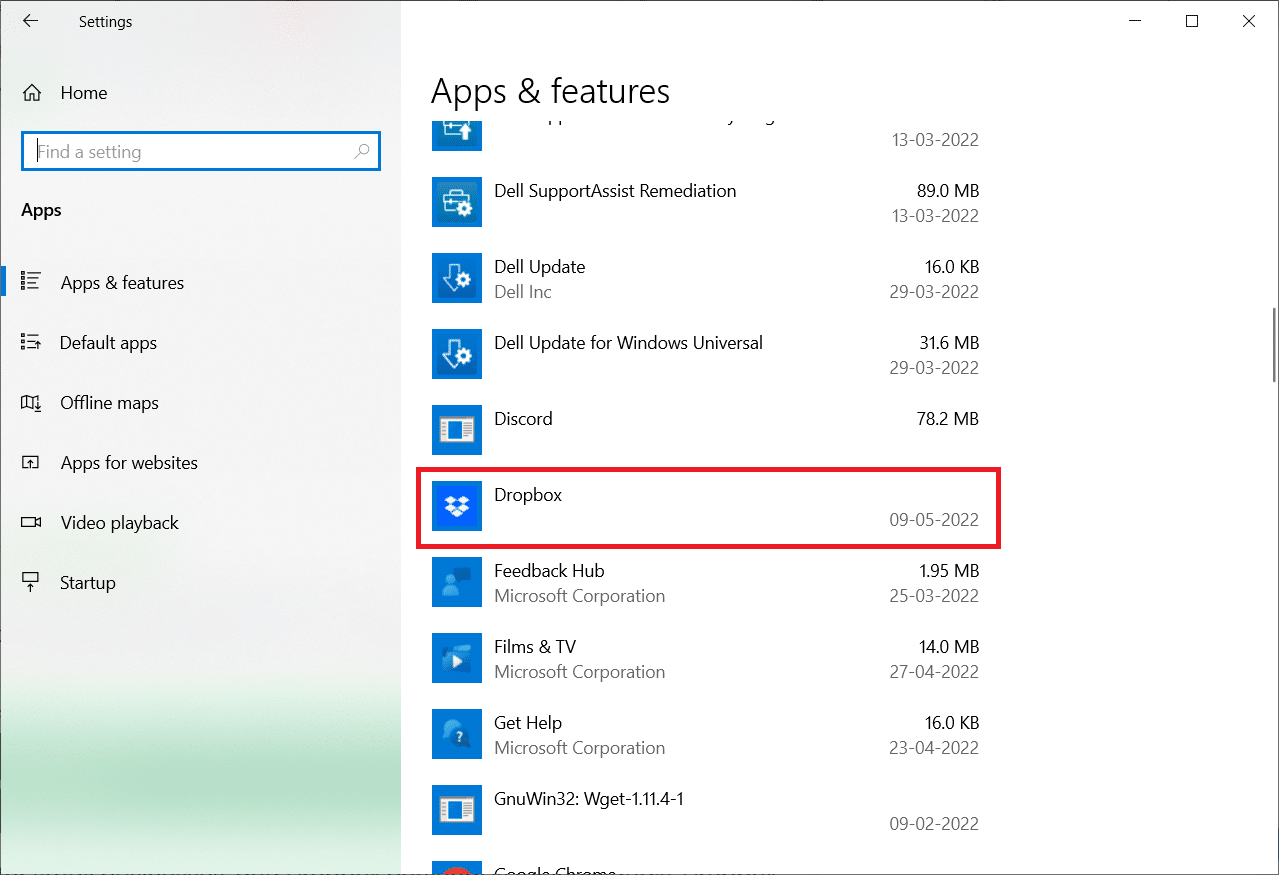Image resolution: width=1279 pixels, height=875 pixels.
Task: Close the Settings window
Action: click(1249, 21)
